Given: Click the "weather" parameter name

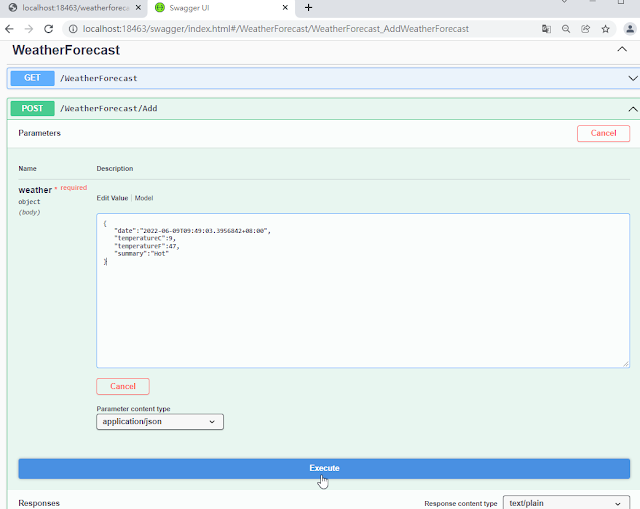Looking at the screenshot, I should tap(35, 190).
